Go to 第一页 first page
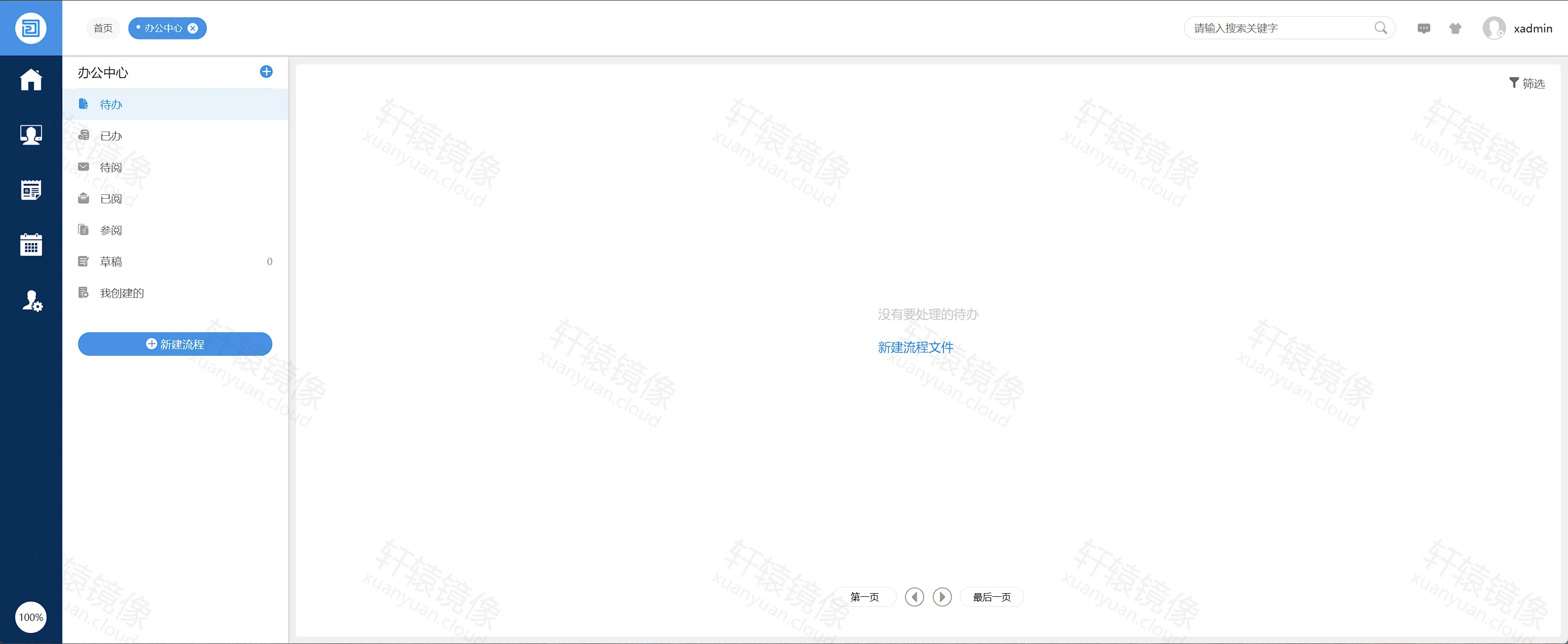 pos(864,597)
